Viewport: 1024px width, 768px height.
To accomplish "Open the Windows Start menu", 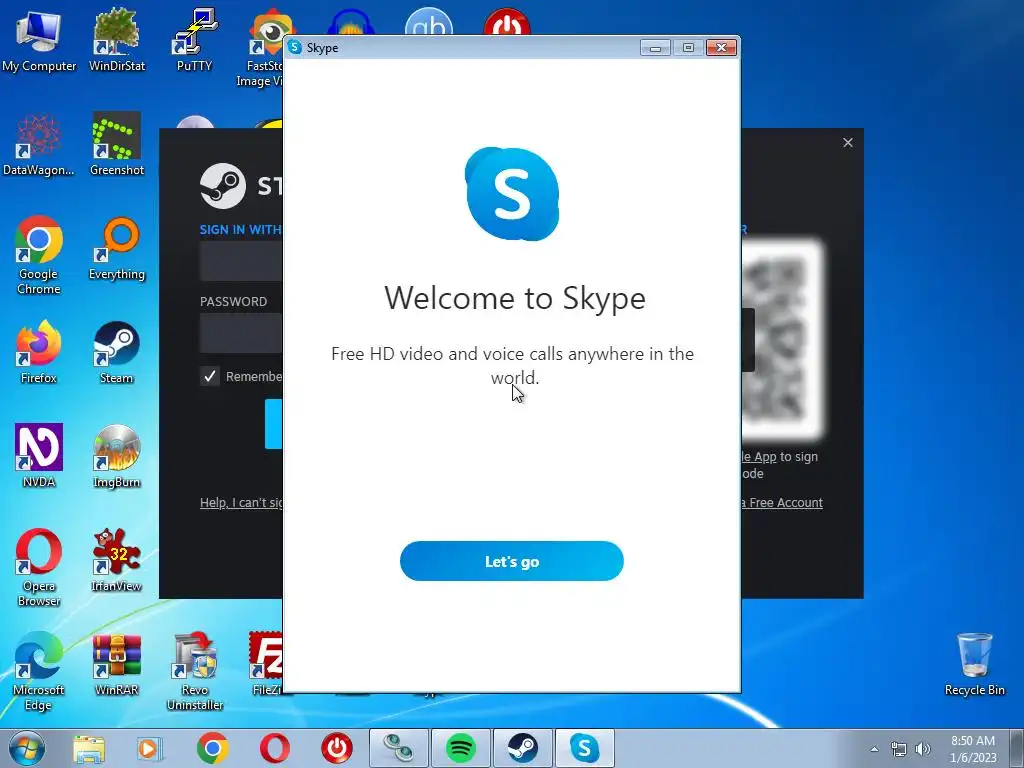I will [x=27, y=748].
